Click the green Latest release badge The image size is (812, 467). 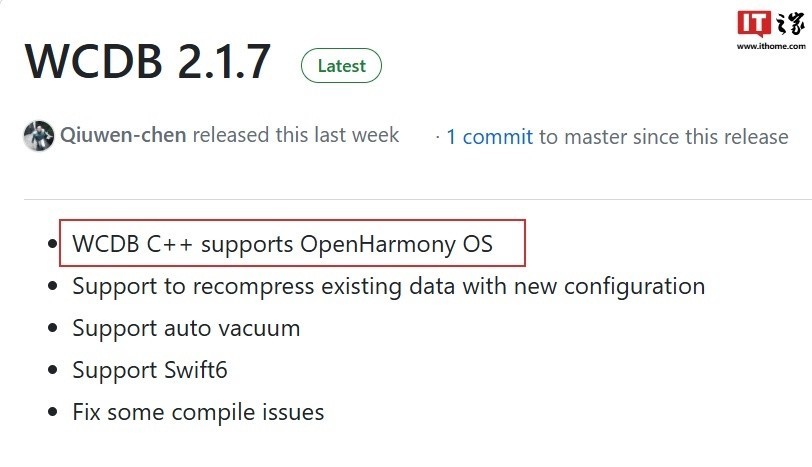(341, 66)
